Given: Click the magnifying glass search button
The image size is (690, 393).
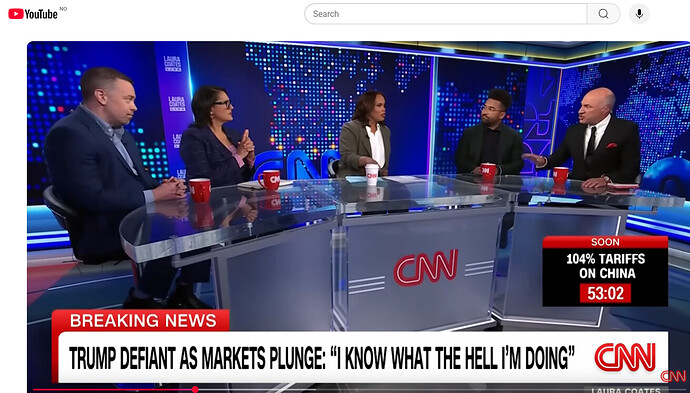Looking at the screenshot, I should point(603,14).
